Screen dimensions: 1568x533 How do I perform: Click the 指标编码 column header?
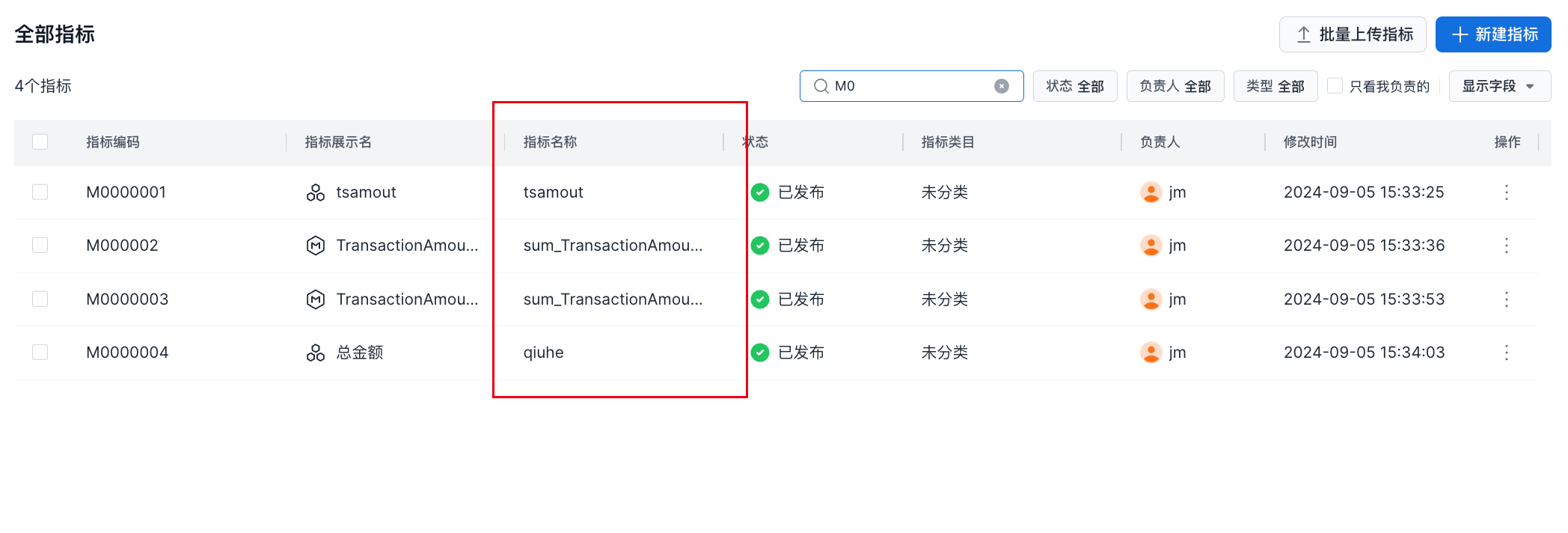[x=113, y=142]
